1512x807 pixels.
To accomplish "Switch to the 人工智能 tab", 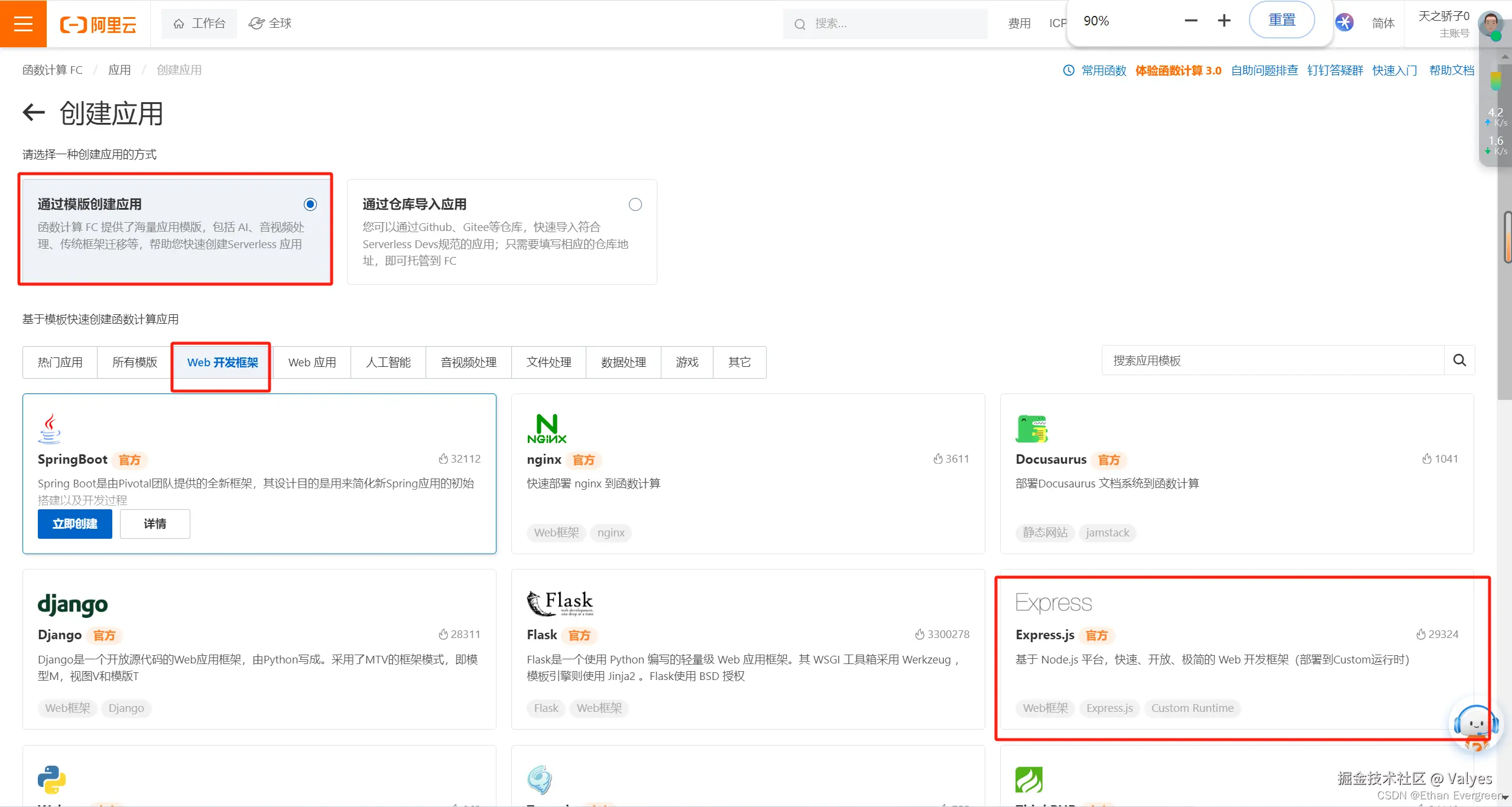I will tap(388, 362).
